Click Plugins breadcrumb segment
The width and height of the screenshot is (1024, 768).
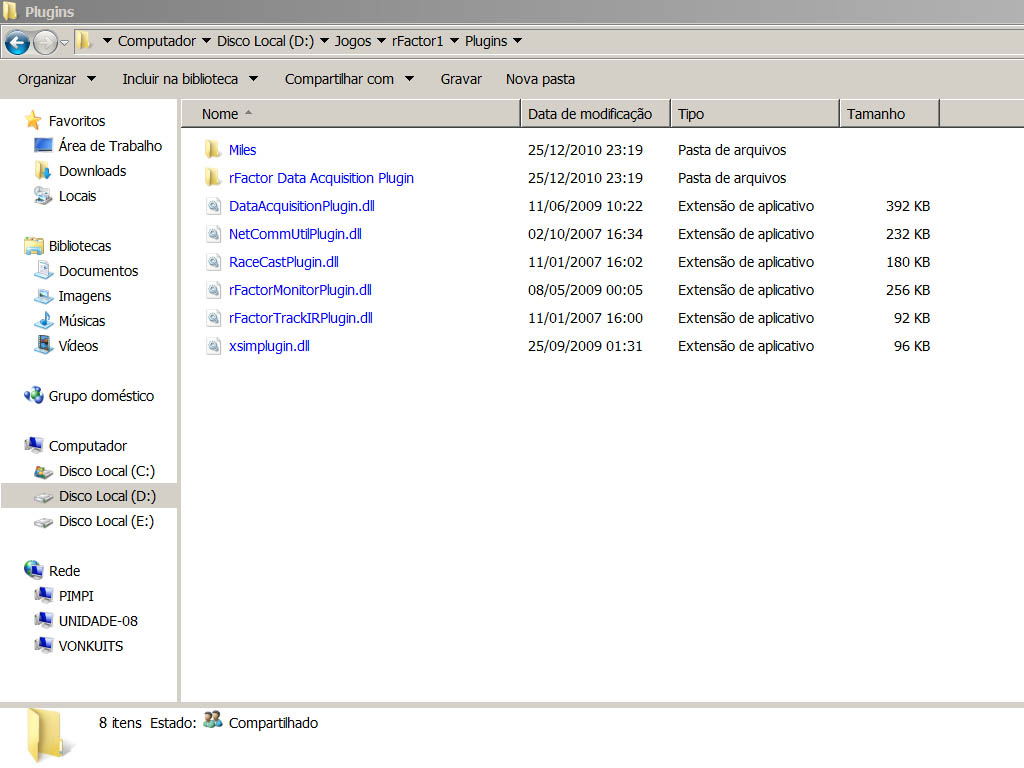486,41
